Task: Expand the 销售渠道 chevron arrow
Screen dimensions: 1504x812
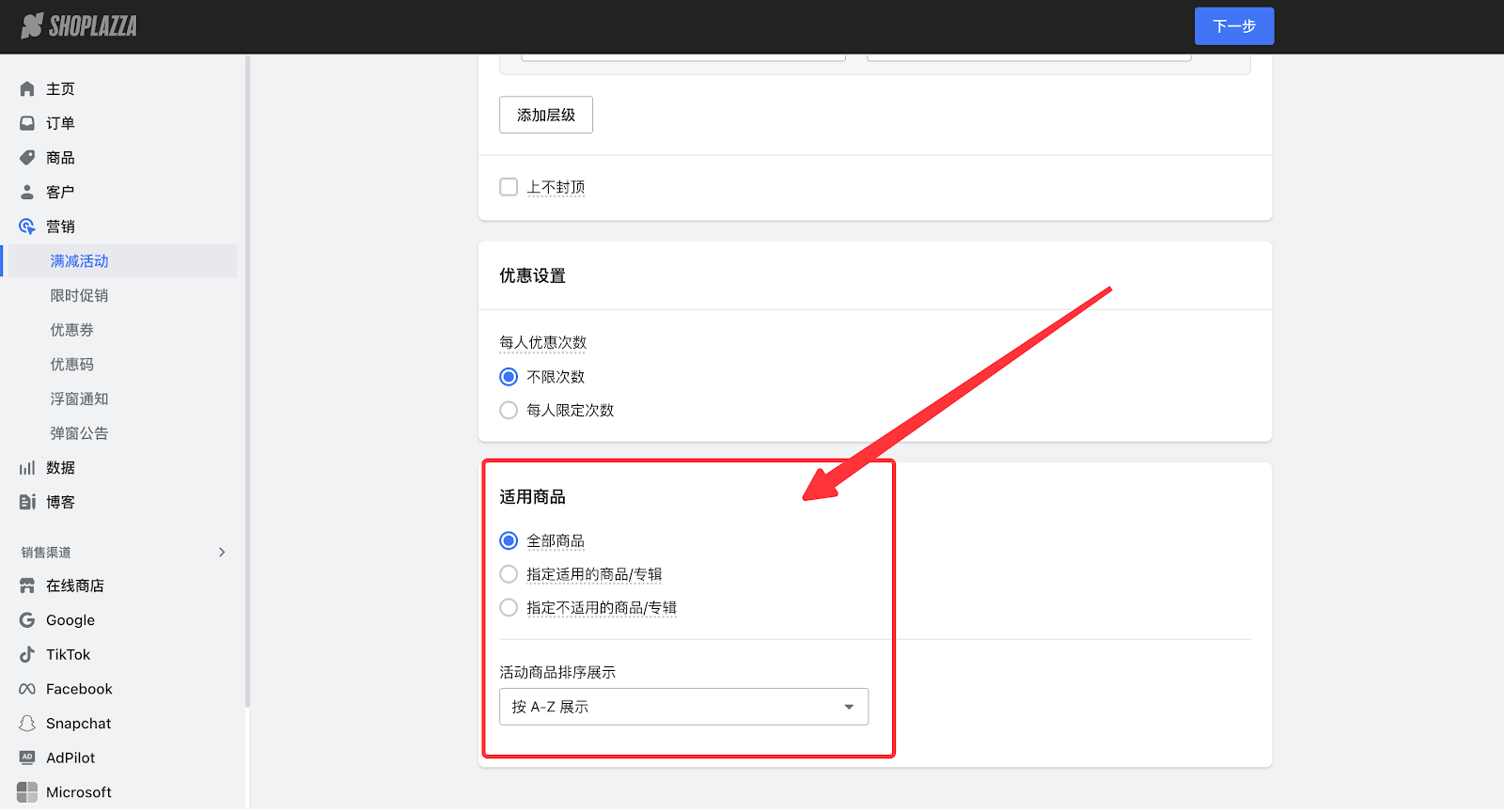Action: [222, 553]
